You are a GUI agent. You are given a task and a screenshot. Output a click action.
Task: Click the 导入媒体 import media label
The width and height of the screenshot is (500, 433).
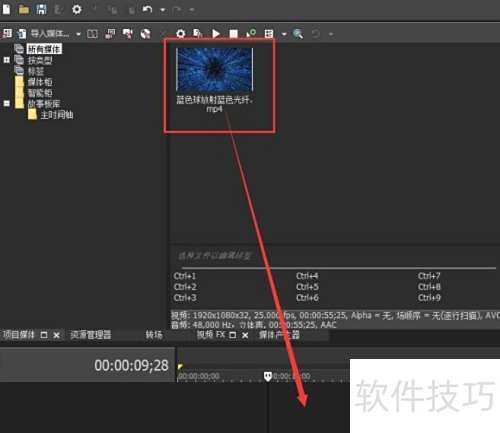[50, 34]
